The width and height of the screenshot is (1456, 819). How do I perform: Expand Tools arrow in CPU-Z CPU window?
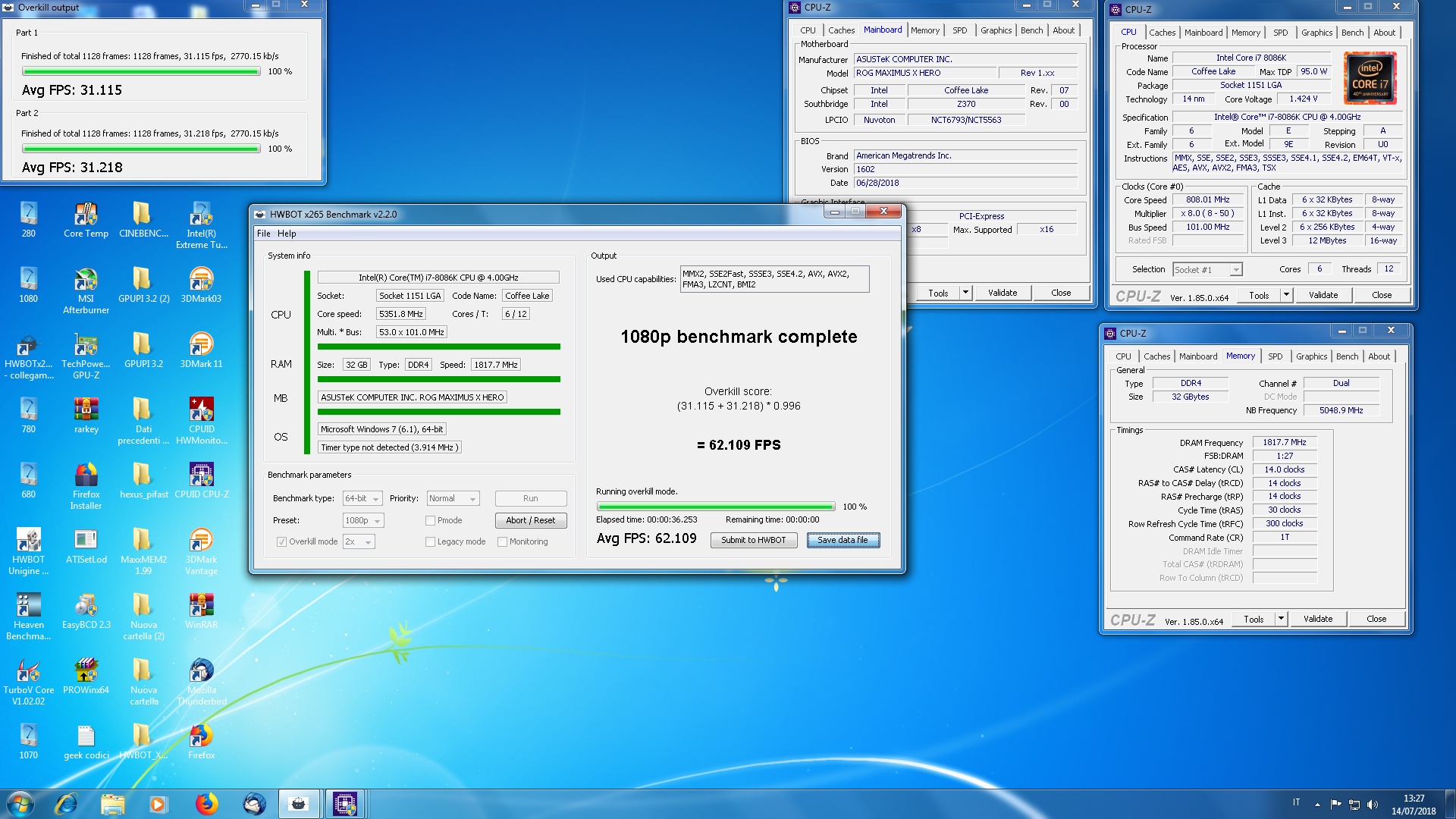tap(1286, 295)
